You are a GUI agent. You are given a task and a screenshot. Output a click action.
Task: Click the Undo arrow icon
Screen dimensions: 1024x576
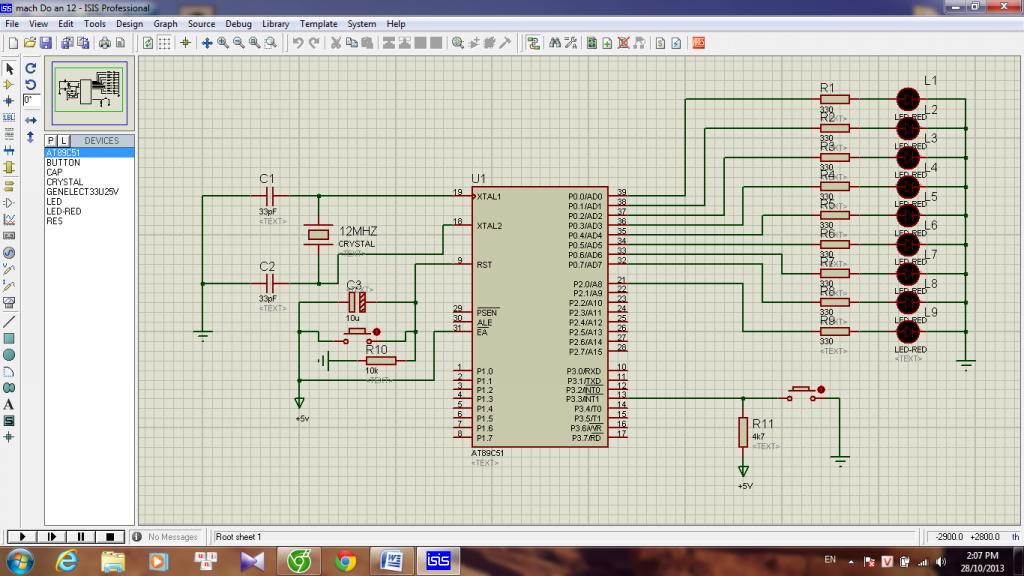(298, 43)
